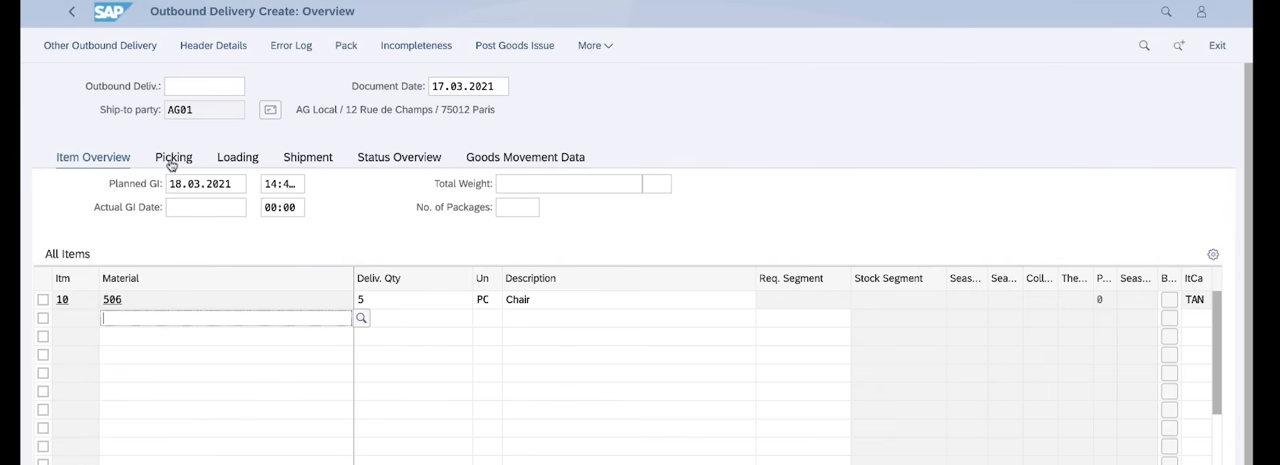
Task: Click the weight unit field beside Total Weight
Action: (656, 184)
